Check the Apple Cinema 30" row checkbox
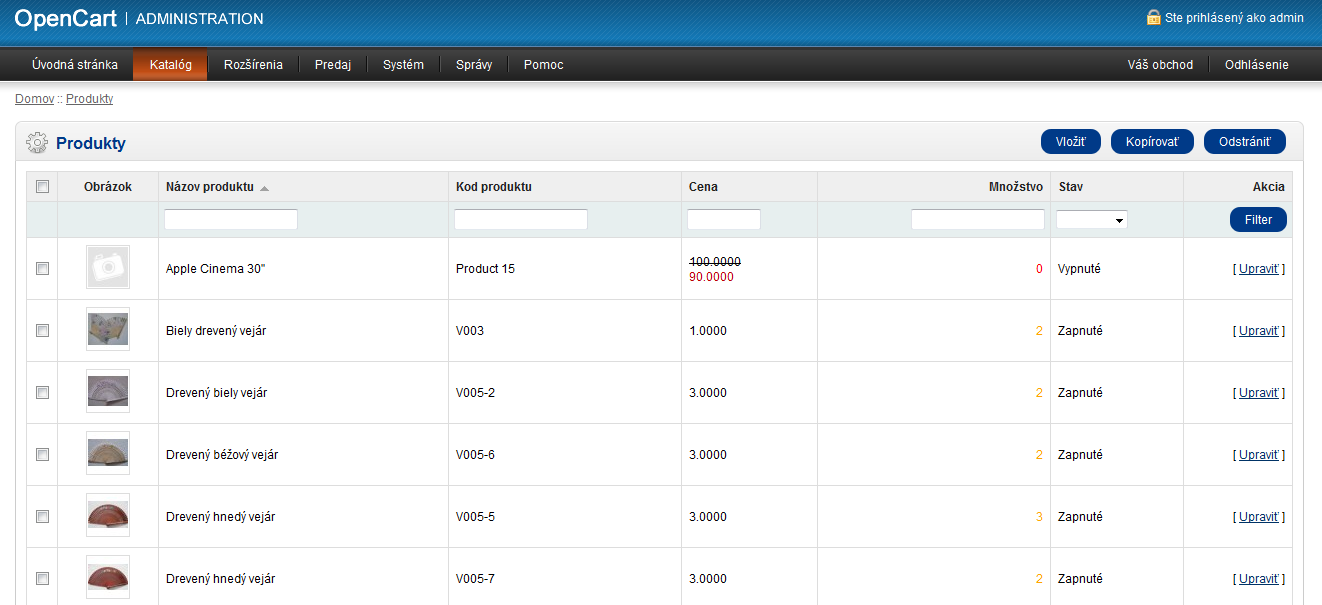Screen dimensions: 1322x605 click(42, 269)
